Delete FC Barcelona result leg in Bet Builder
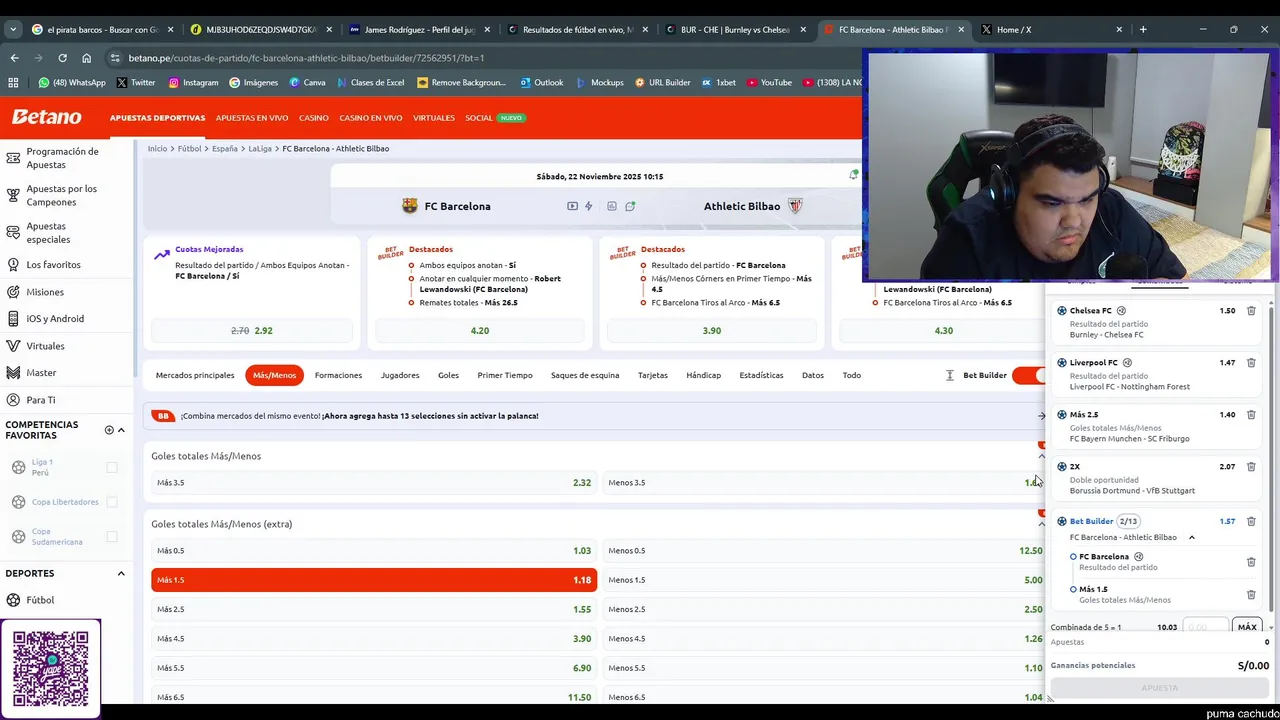This screenshot has height=720, width=1280. (x=1251, y=562)
